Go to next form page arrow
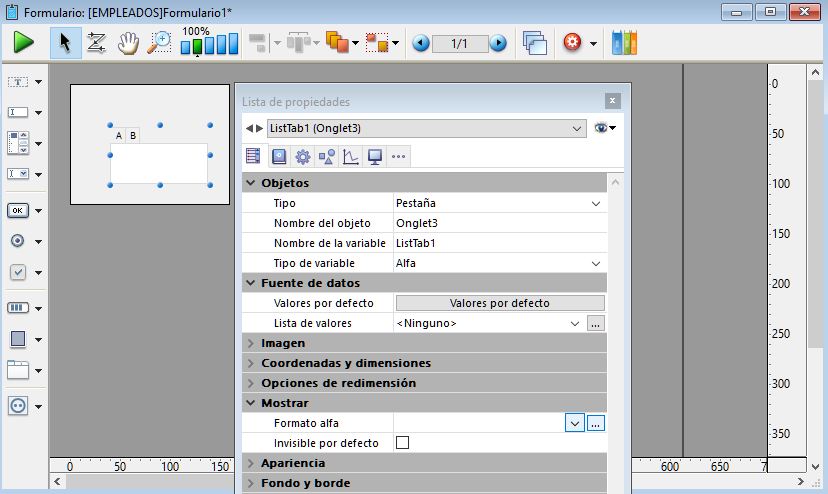Viewport: 828px width, 494px height. pyautogui.click(x=498, y=43)
